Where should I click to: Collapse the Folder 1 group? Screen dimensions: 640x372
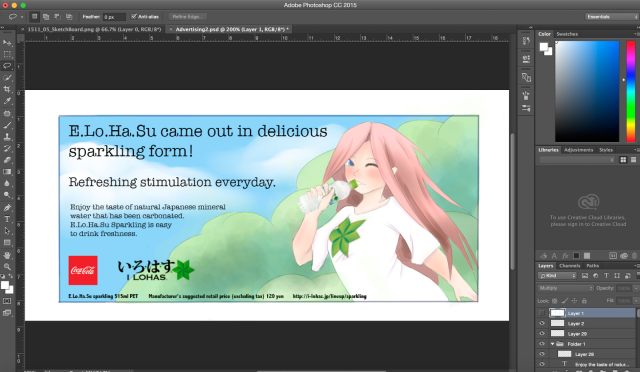click(552, 344)
